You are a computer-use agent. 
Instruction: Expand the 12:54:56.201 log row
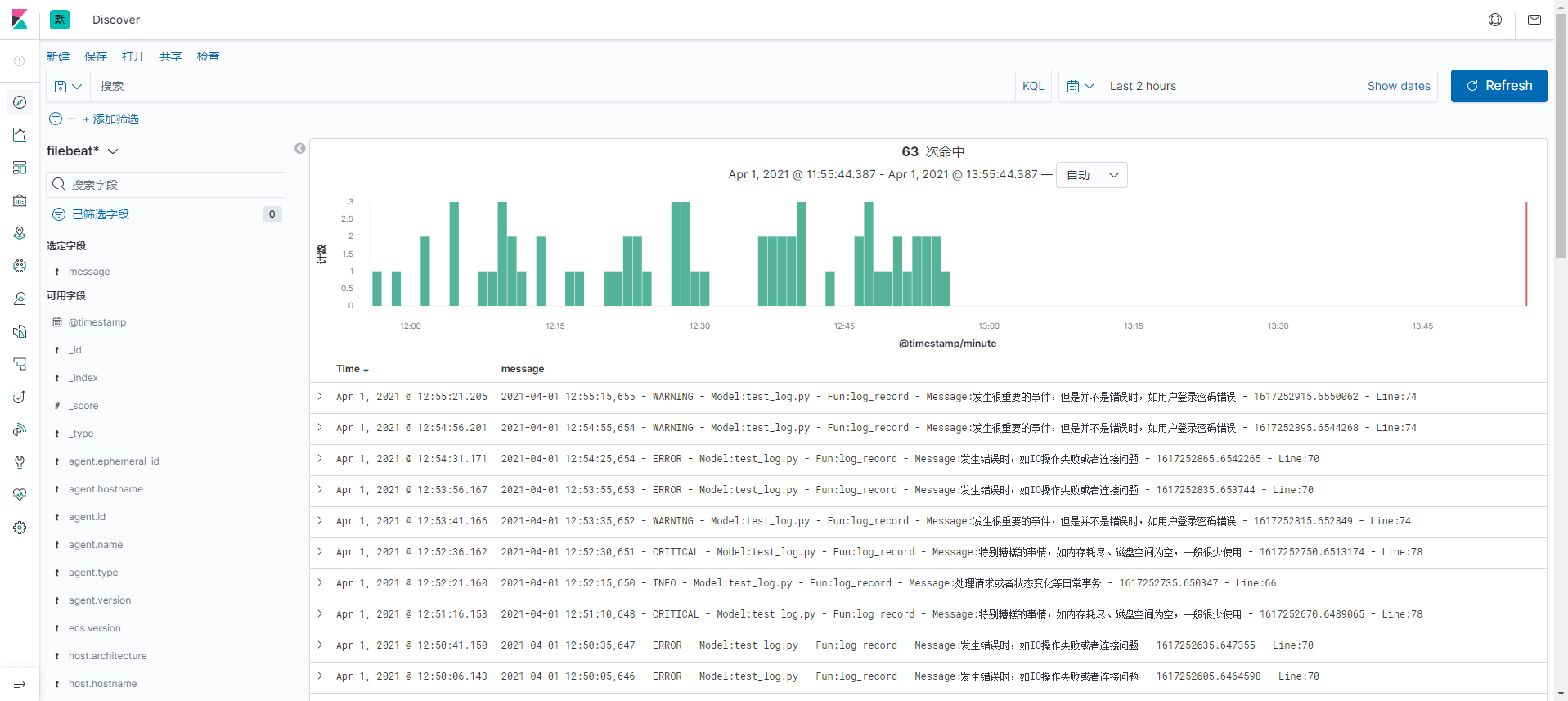click(x=320, y=427)
